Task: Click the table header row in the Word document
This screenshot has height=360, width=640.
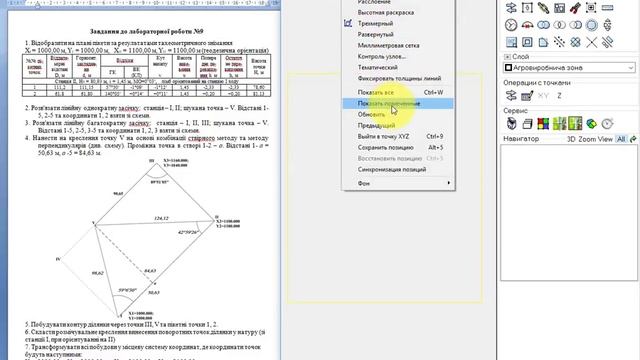Action: tap(147, 66)
